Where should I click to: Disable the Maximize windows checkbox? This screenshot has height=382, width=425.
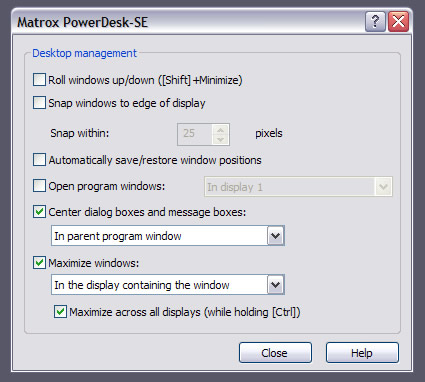(x=39, y=263)
